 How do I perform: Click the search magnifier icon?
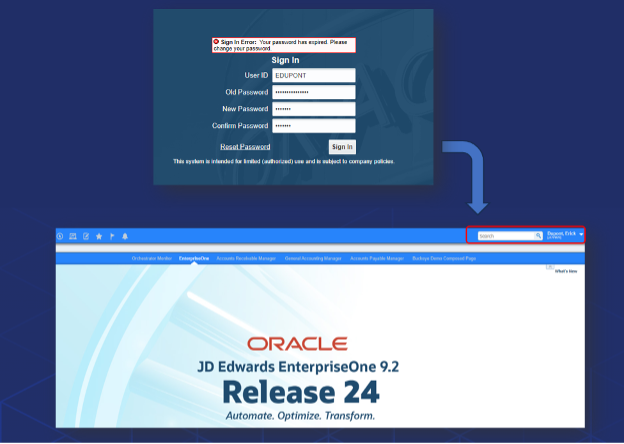(x=538, y=236)
